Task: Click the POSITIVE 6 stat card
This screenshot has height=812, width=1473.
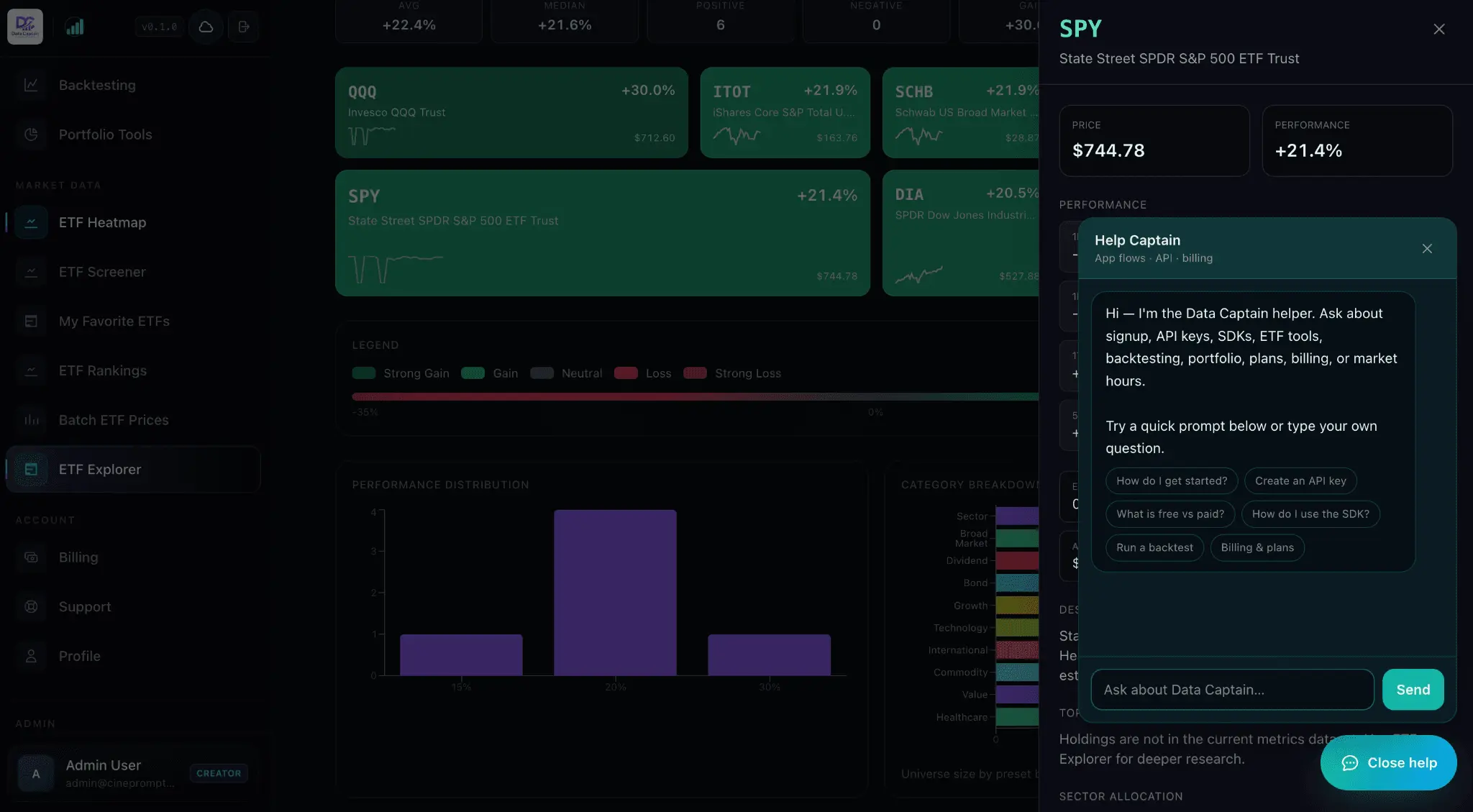Action: (x=720, y=21)
